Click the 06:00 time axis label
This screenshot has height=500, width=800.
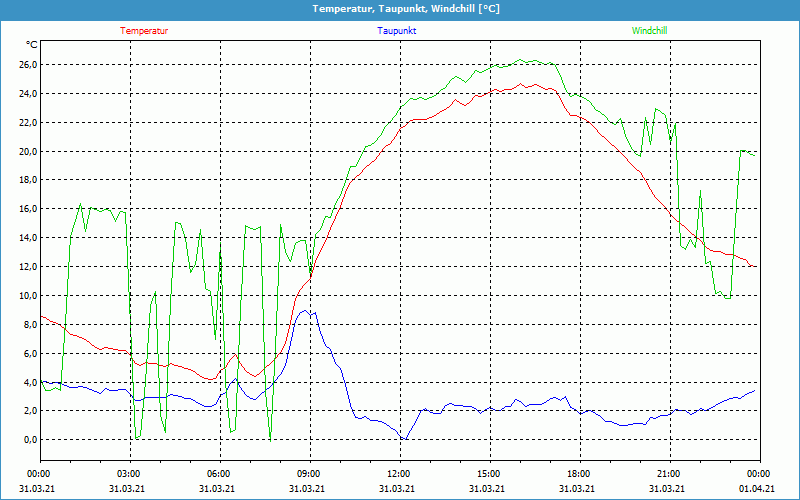(x=219, y=474)
